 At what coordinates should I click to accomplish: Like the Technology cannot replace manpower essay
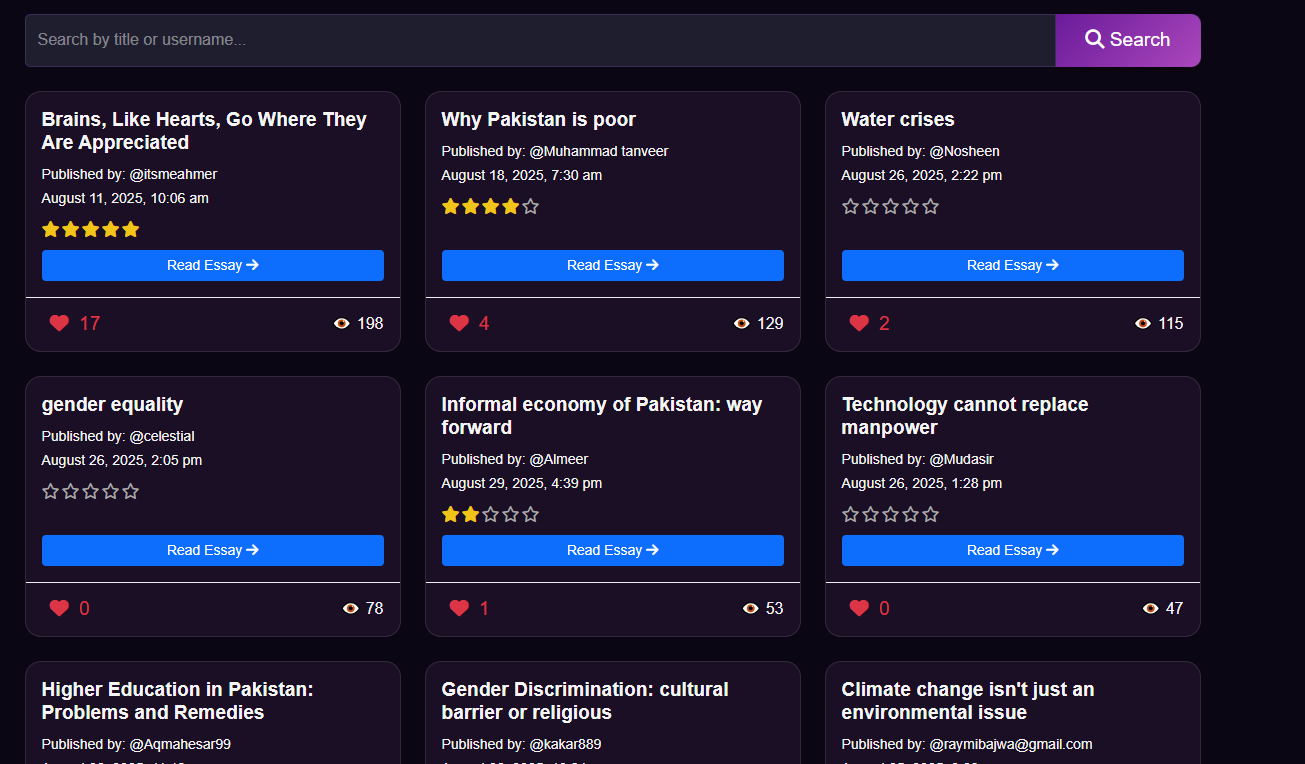tap(859, 608)
